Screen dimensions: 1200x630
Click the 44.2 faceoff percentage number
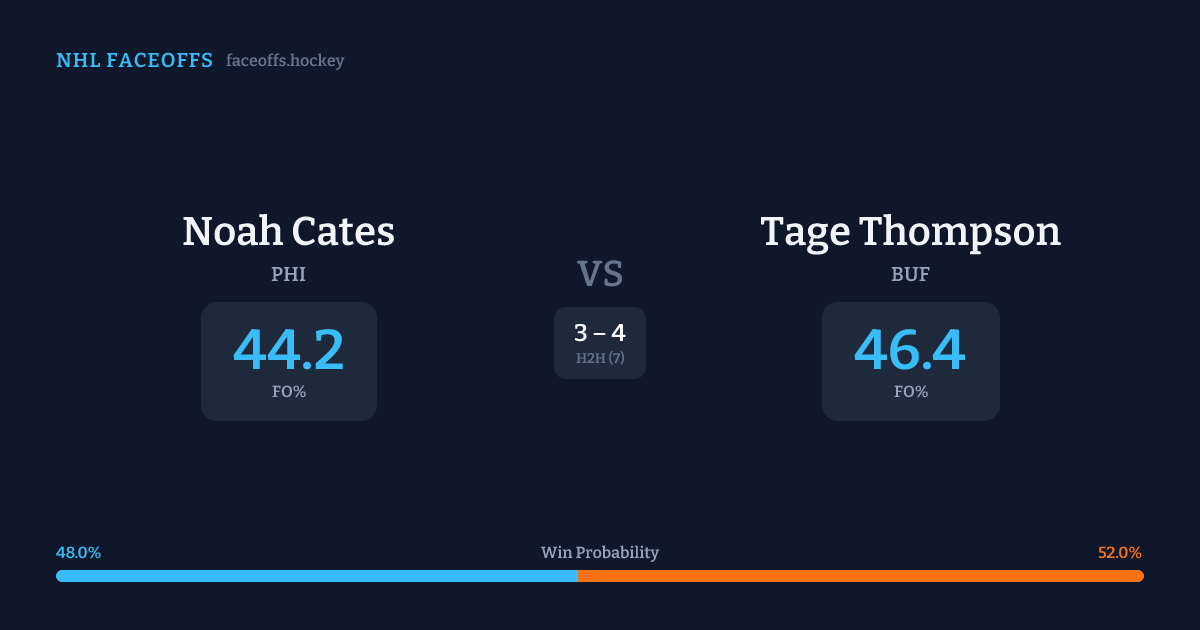(288, 350)
